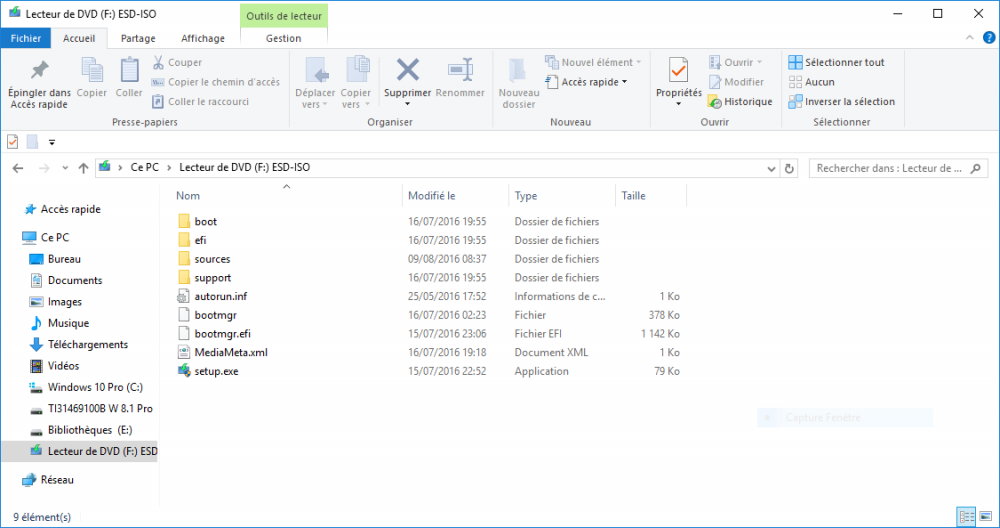Select Lecteur de DVD (F:) in navigation pane
Viewport: 1000px width, 528px height.
(79, 451)
